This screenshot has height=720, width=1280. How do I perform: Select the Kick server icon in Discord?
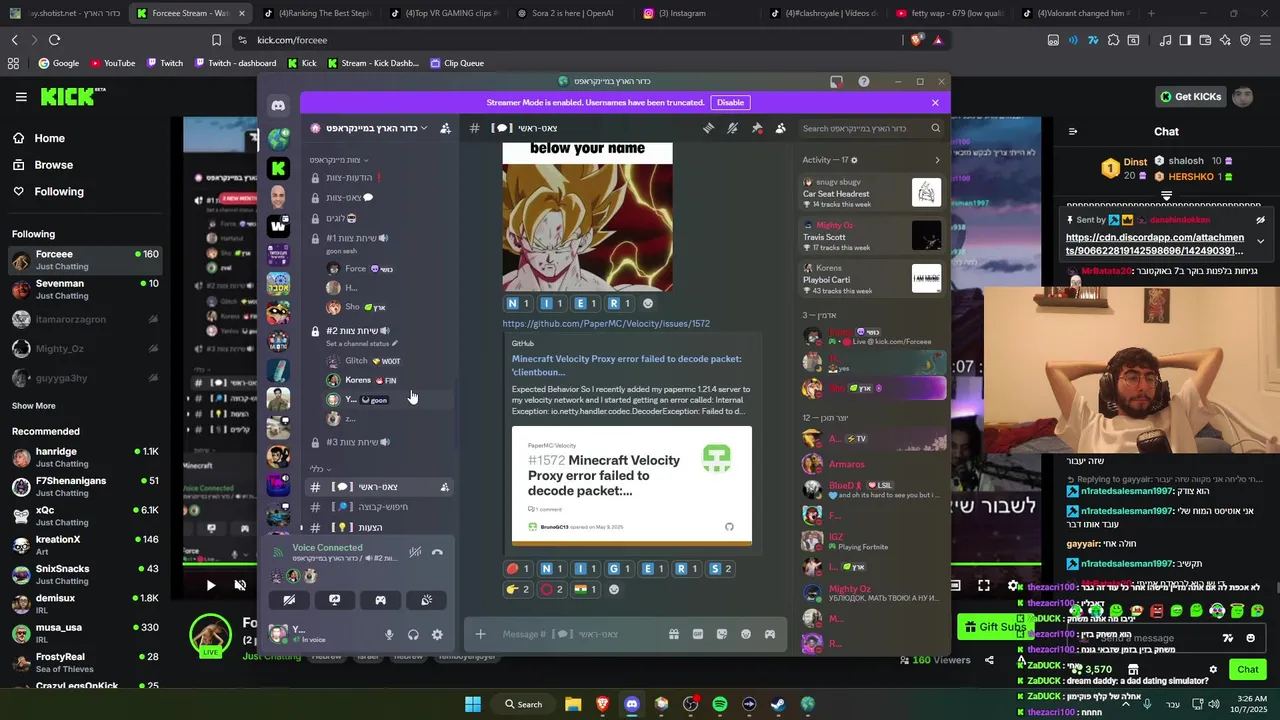click(x=279, y=168)
